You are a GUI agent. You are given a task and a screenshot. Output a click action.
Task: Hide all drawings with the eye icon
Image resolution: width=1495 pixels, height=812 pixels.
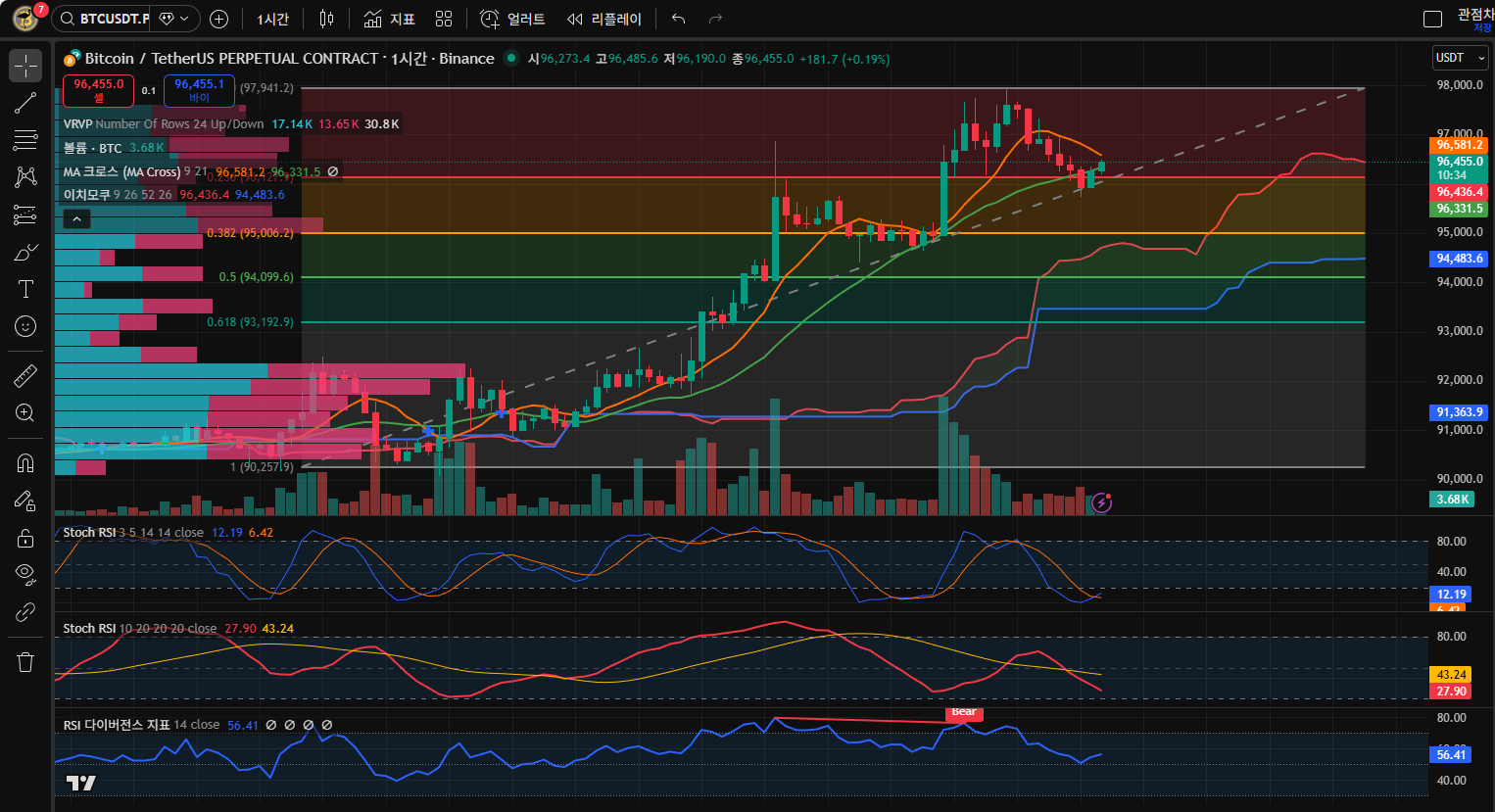(25, 574)
